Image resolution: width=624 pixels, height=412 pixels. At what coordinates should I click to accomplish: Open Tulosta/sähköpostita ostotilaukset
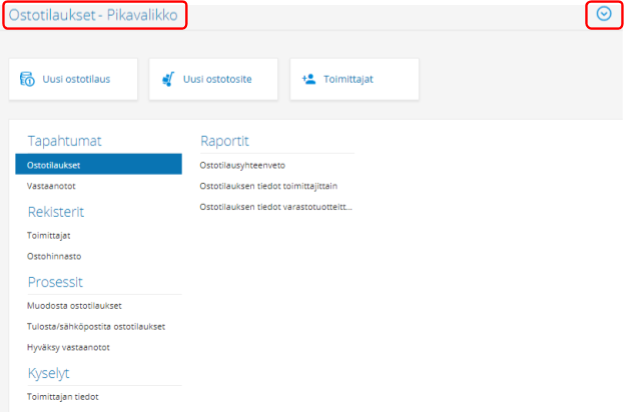point(96,327)
